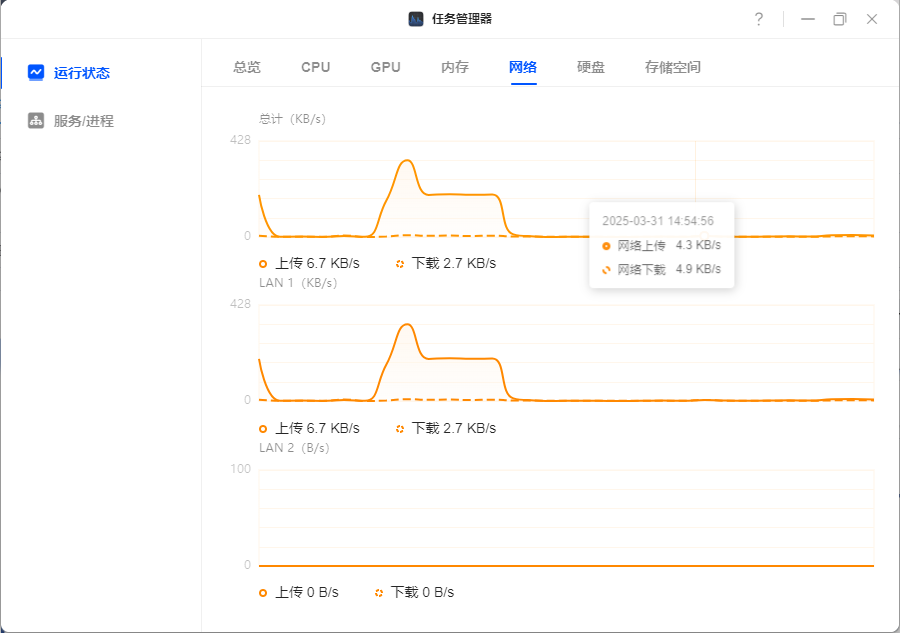The height and width of the screenshot is (633, 900).
Task: Click the 运行状态 chart icon in sidebar
Action: (36, 72)
